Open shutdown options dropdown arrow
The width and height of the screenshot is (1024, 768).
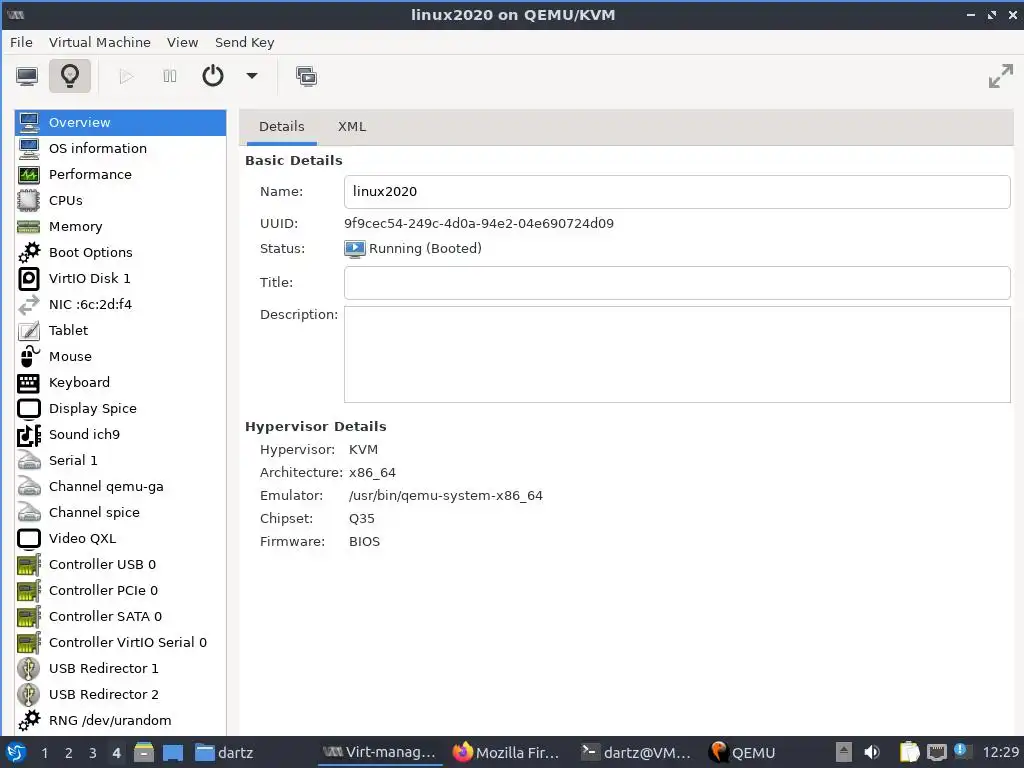pyautogui.click(x=251, y=76)
